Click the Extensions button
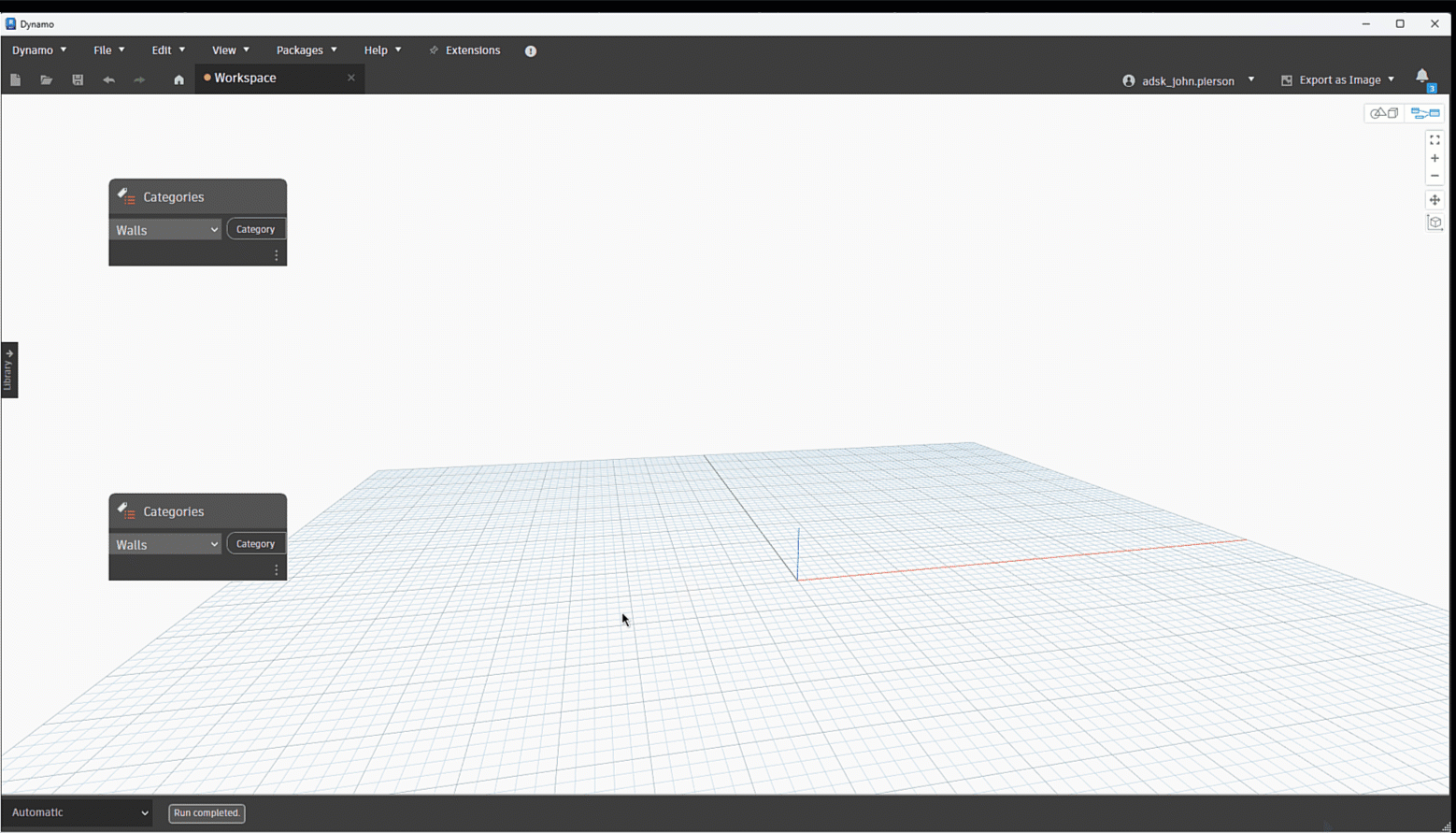Screen dimensions: 1456x833 464,50
